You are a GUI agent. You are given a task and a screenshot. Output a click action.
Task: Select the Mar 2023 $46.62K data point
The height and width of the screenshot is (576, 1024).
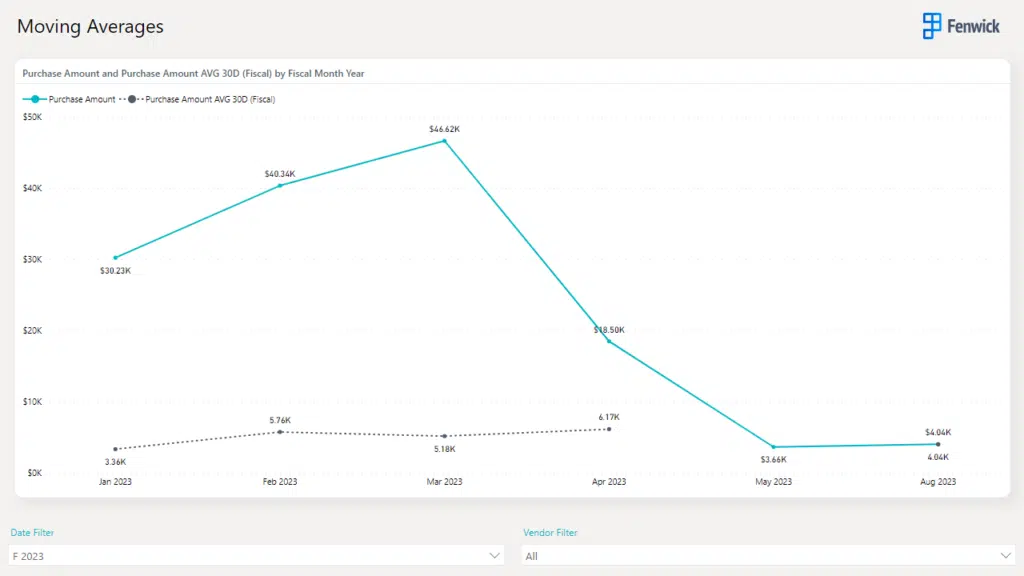click(445, 141)
